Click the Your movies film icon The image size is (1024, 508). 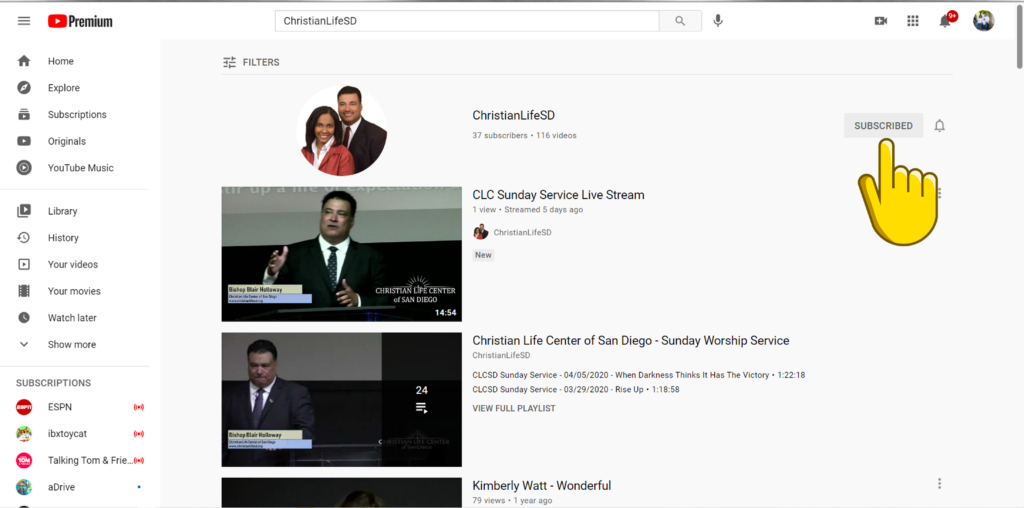point(24,292)
